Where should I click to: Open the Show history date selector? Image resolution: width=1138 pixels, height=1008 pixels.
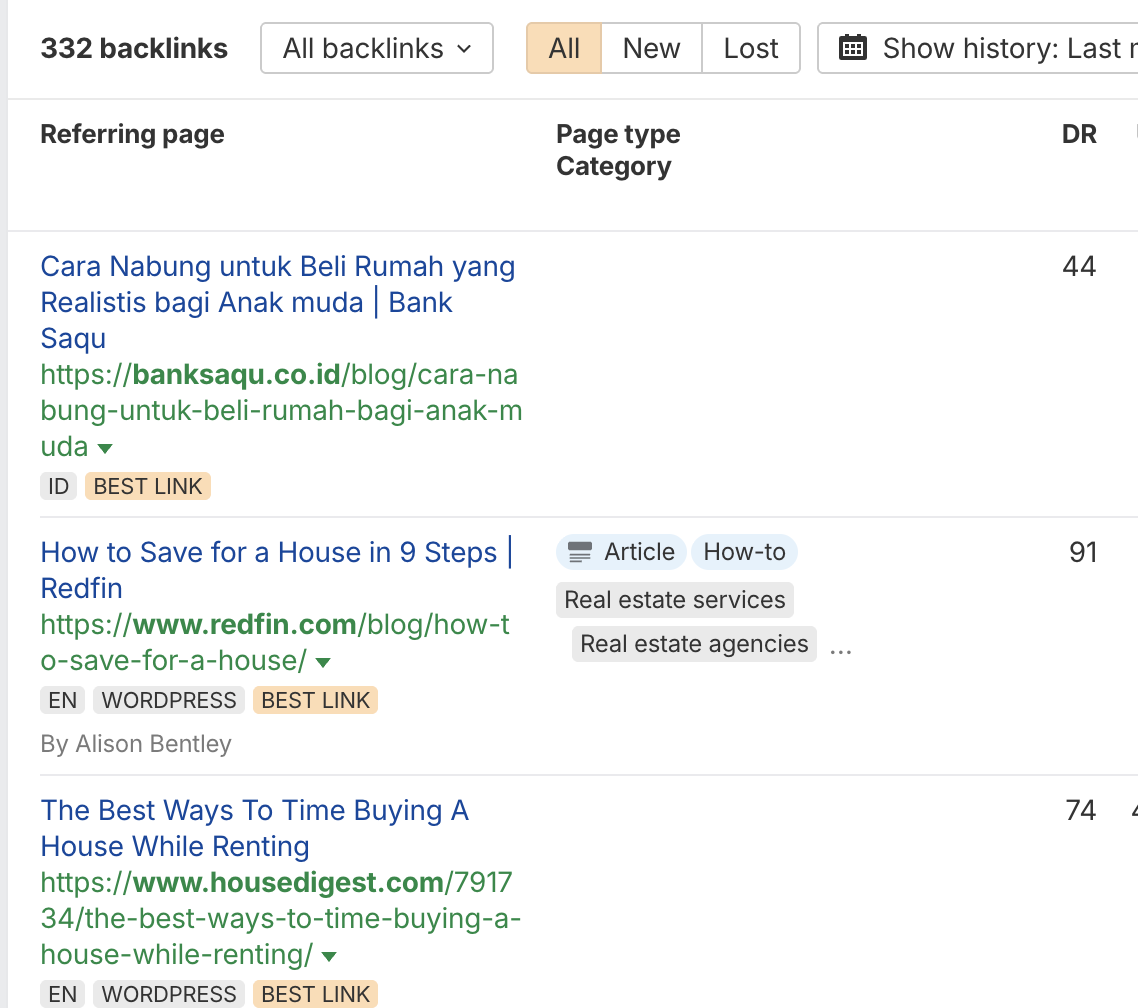[990, 48]
